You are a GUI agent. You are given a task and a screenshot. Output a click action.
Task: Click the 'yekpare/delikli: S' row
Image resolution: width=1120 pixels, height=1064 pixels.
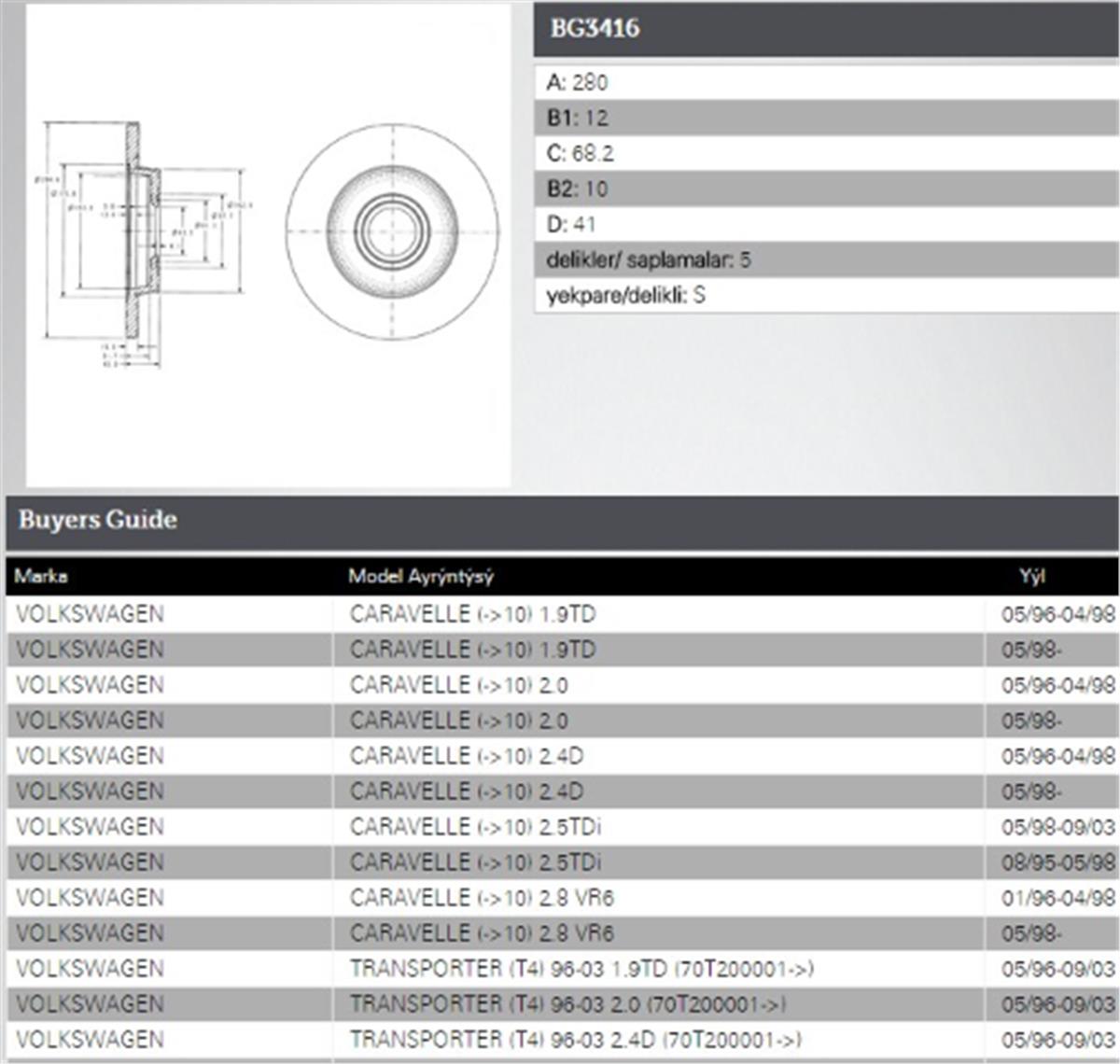pos(827,295)
